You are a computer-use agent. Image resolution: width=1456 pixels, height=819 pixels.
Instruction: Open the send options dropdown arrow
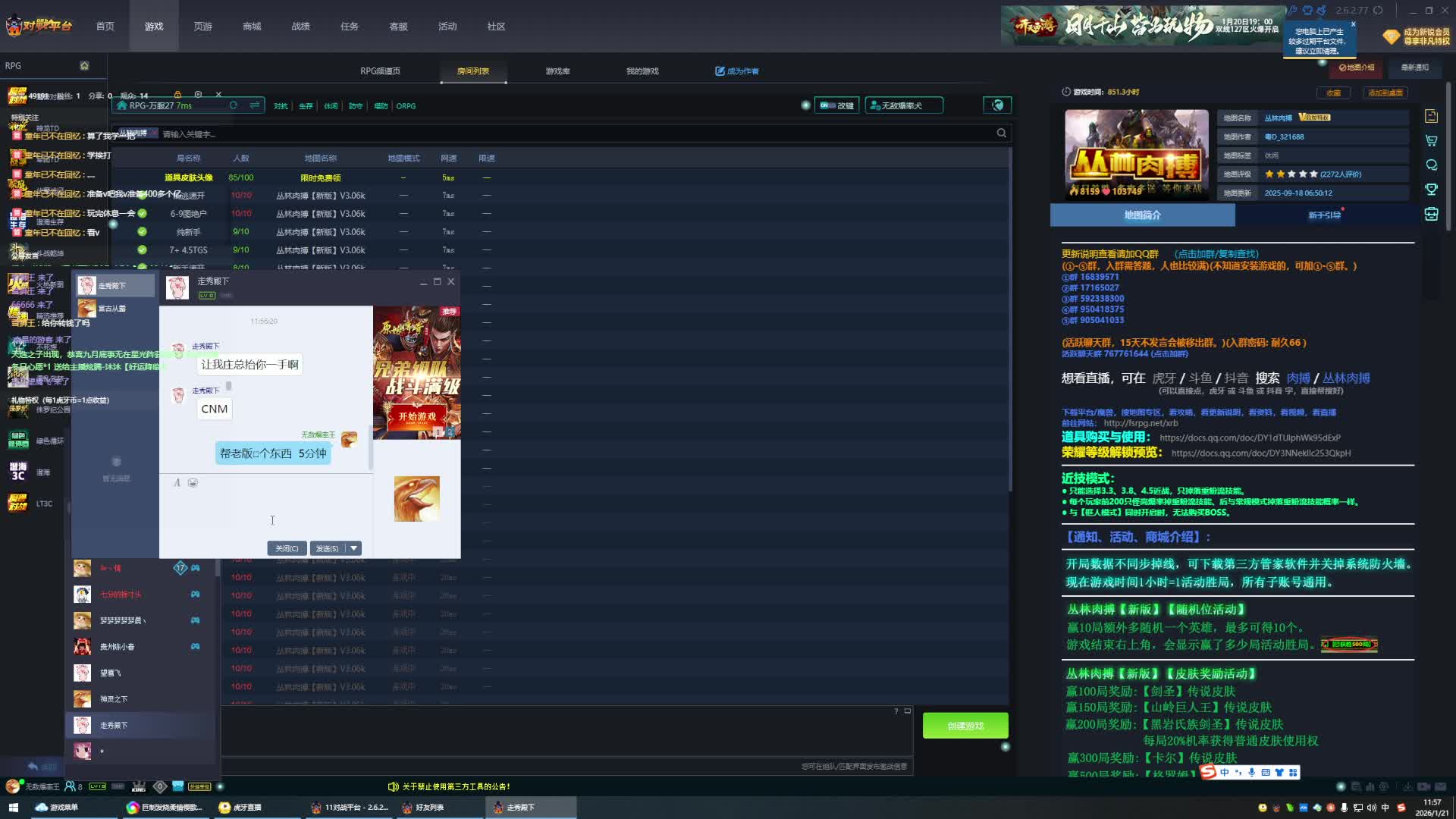pos(353,548)
